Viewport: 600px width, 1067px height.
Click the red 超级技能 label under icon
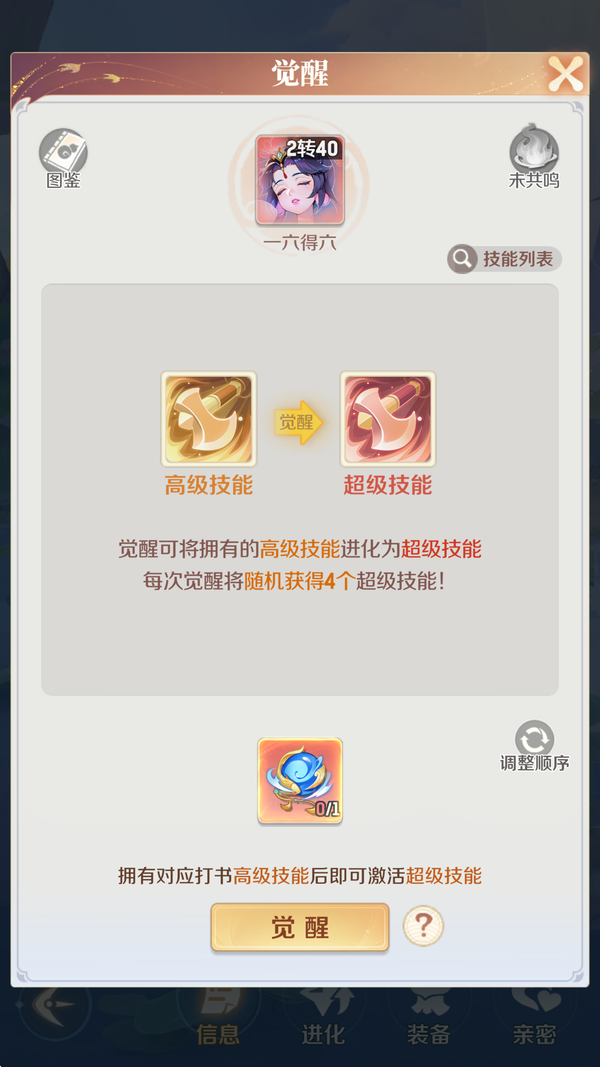point(388,485)
